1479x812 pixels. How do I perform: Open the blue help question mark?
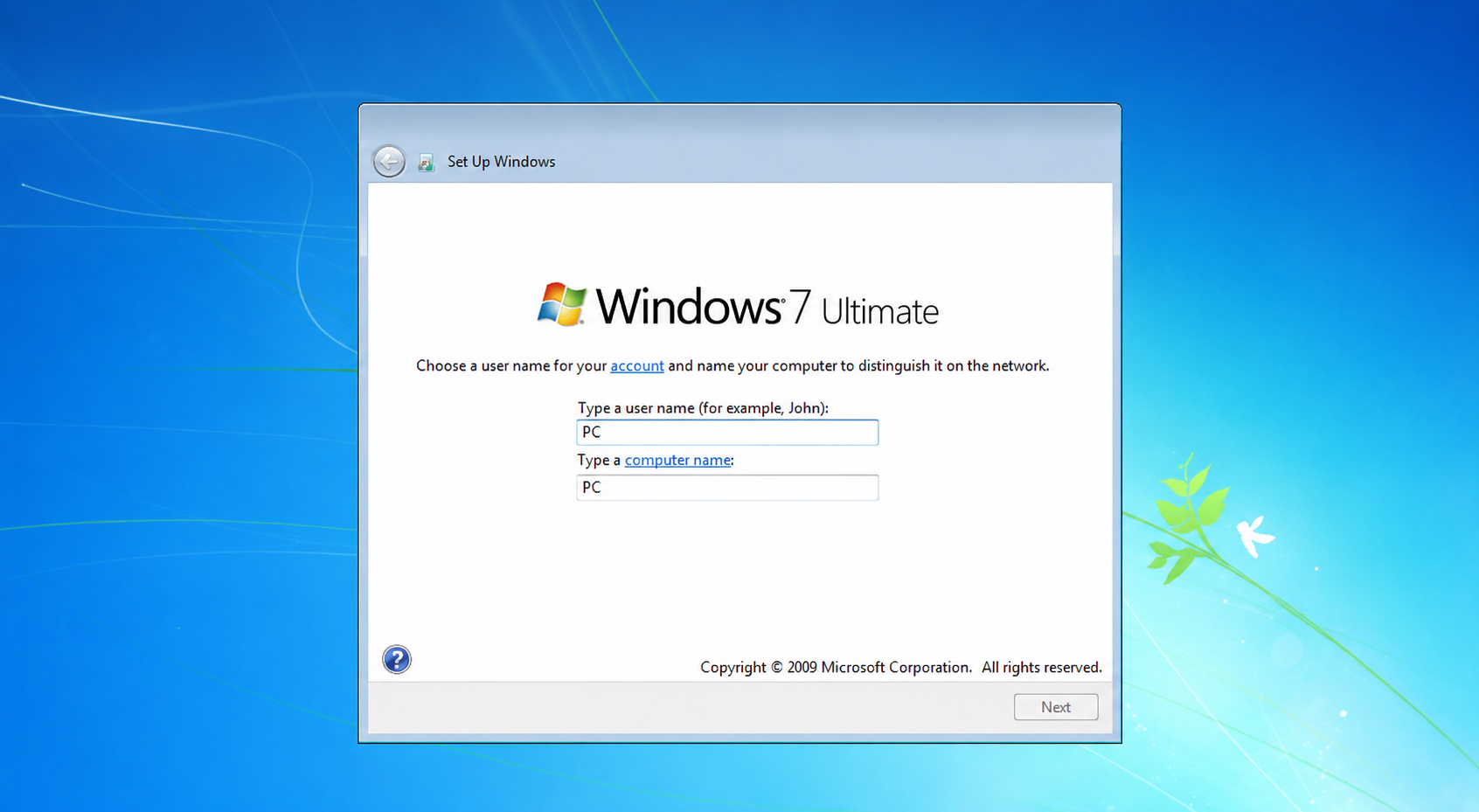tap(397, 659)
